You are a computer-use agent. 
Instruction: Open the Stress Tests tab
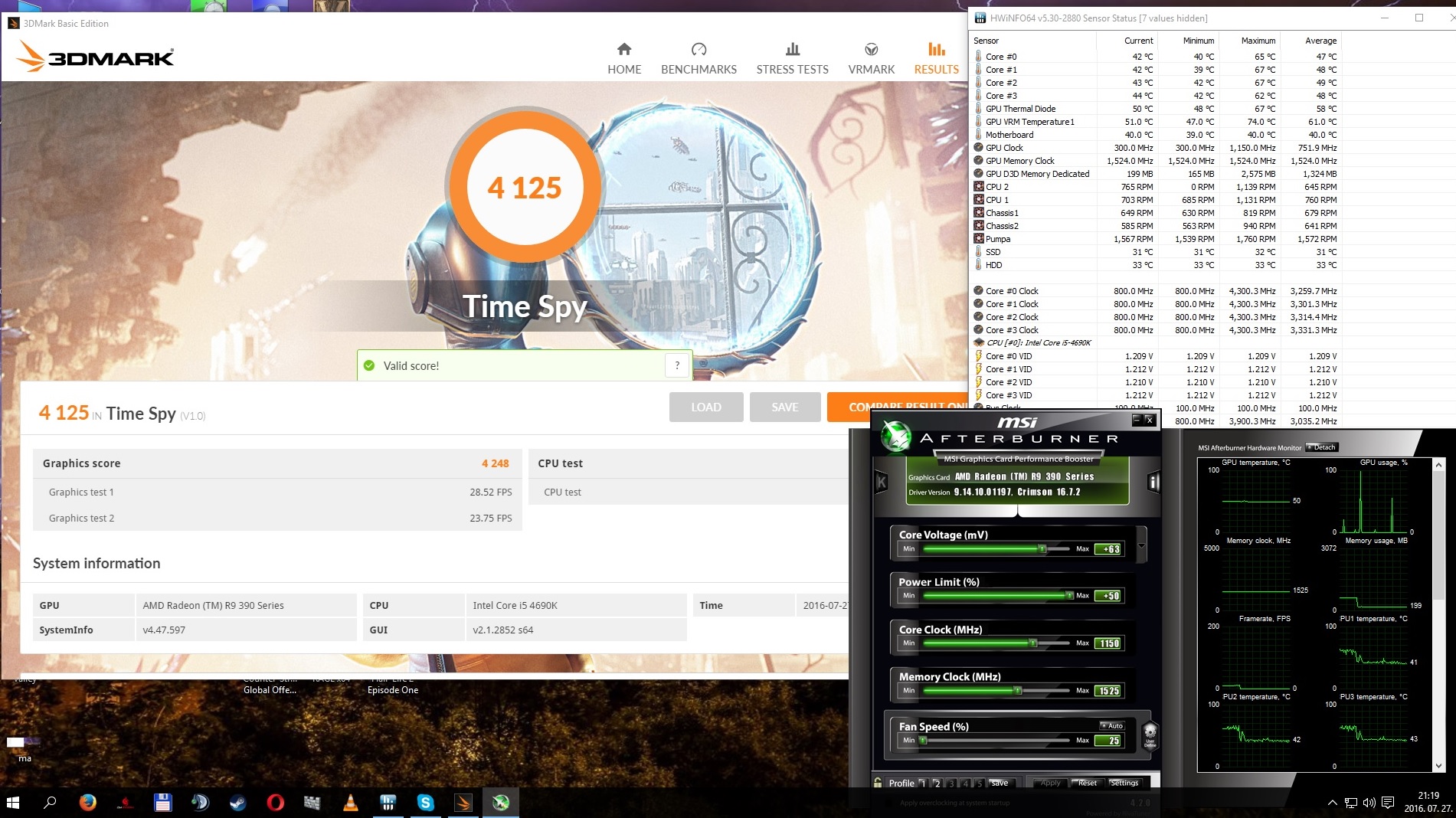(x=792, y=59)
